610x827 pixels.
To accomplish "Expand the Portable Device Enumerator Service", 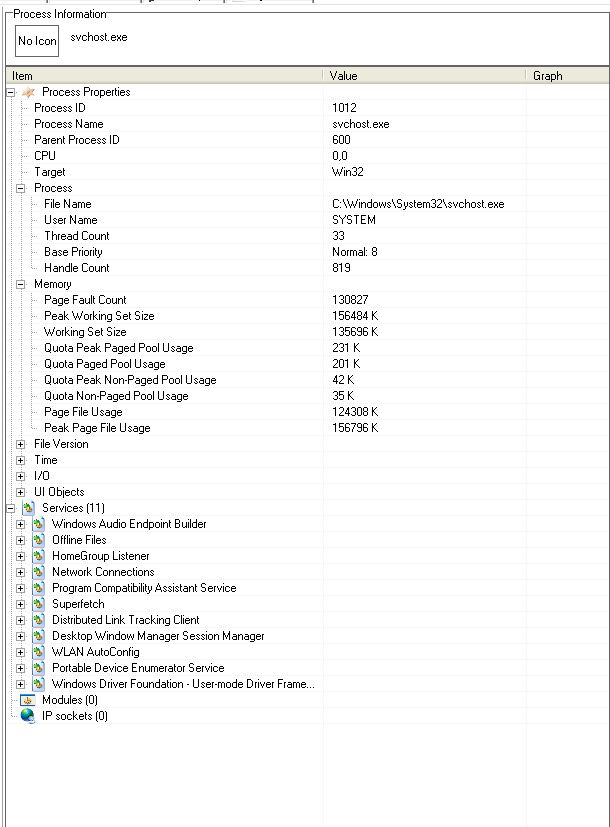I will point(21,668).
